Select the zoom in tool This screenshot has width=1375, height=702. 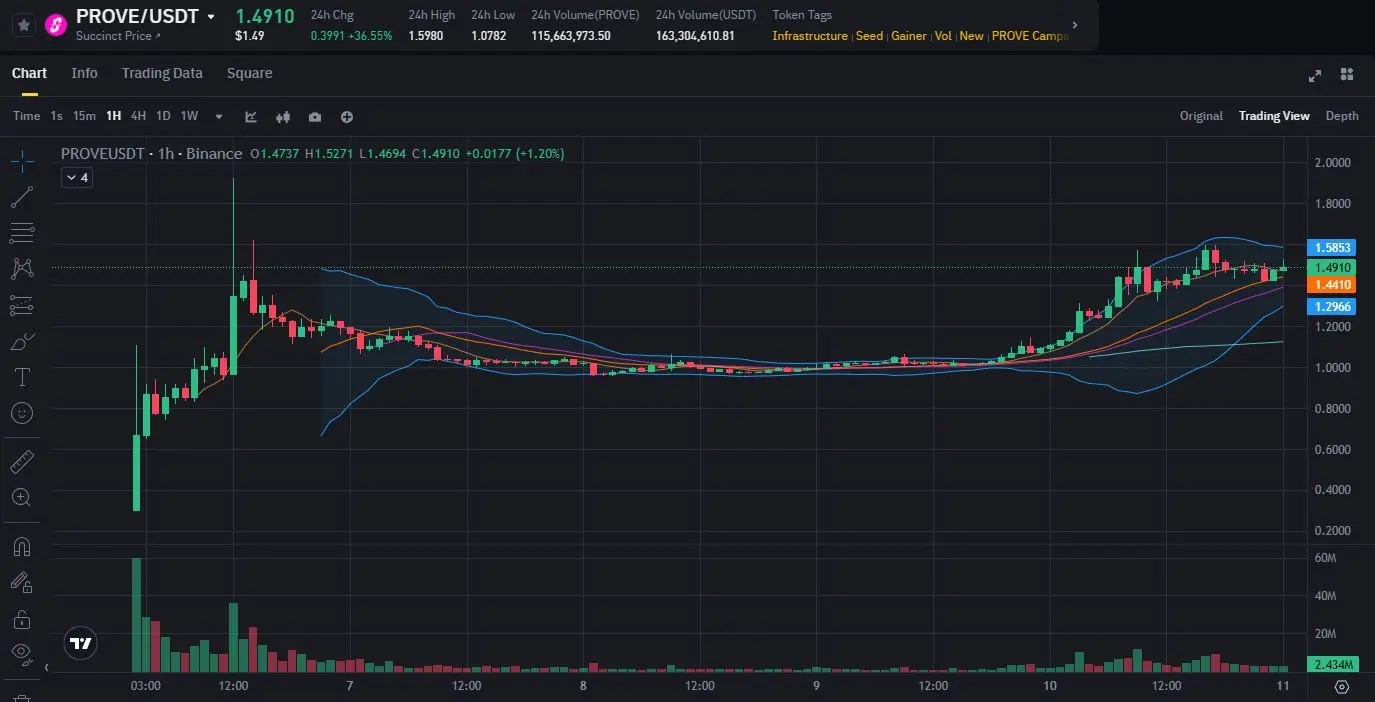(x=22, y=497)
